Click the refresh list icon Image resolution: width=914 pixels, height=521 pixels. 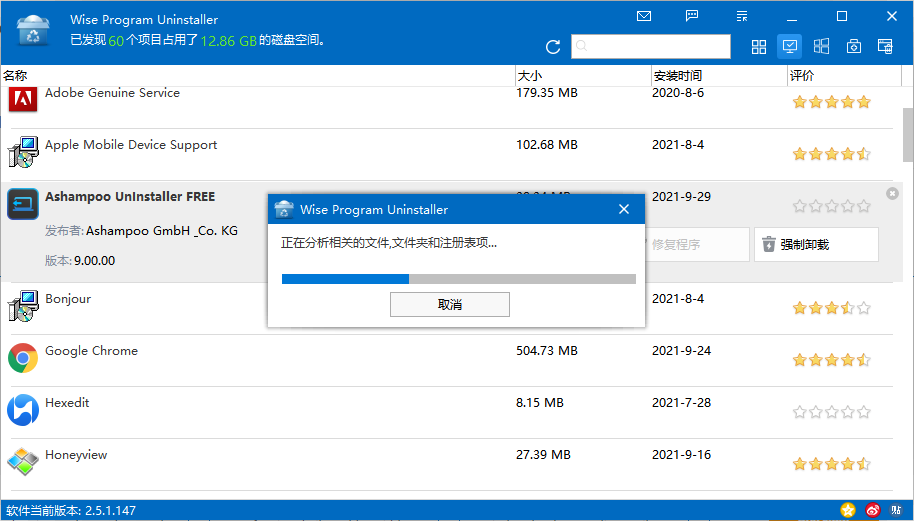[553, 47]
